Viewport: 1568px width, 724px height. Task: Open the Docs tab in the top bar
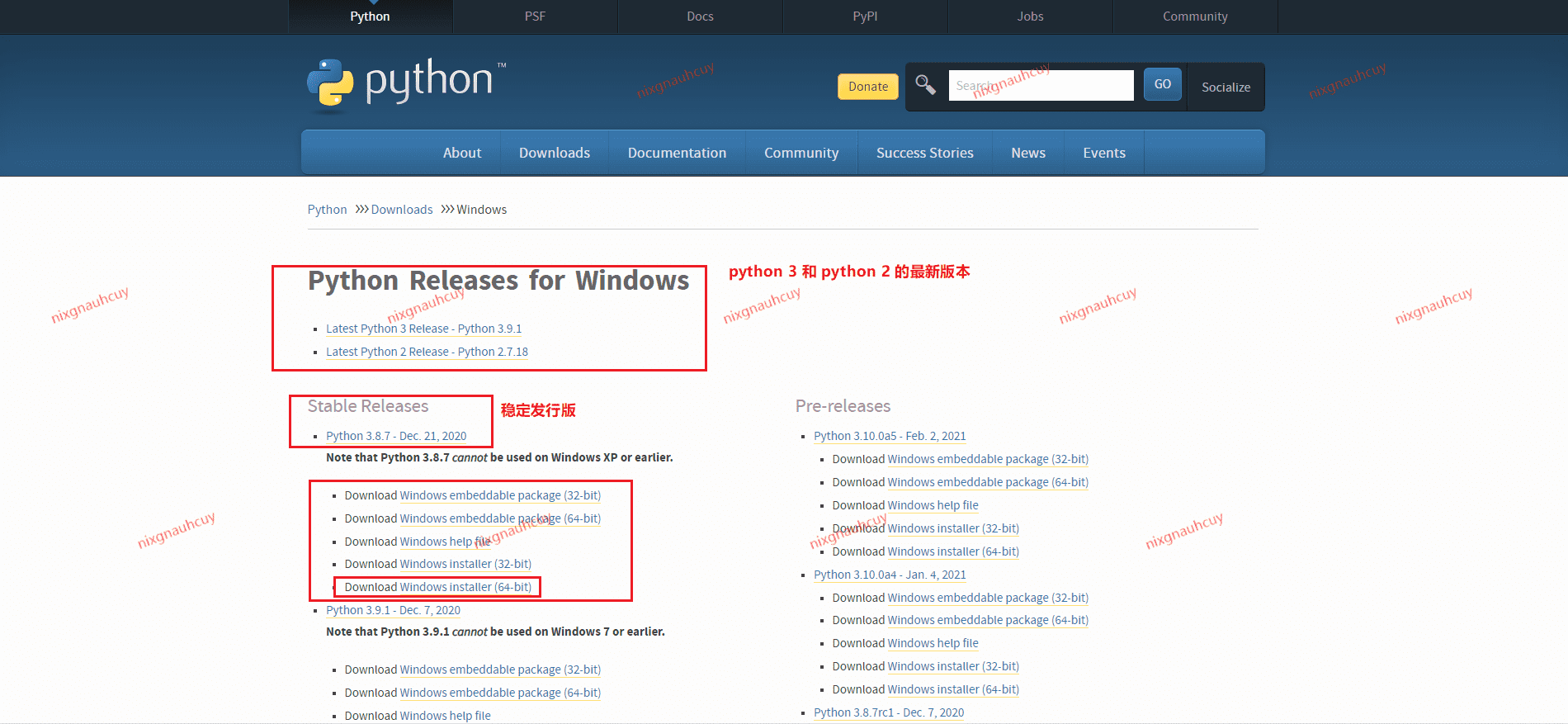[x=700, y=17]
